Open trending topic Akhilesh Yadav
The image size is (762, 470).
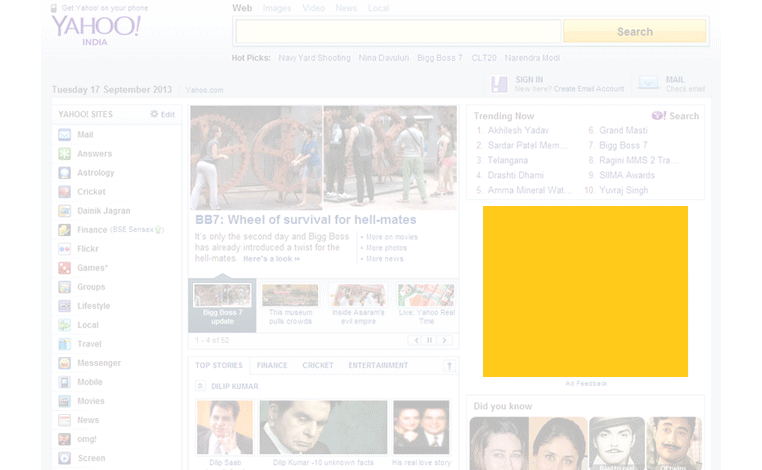(x=518, y=130)
